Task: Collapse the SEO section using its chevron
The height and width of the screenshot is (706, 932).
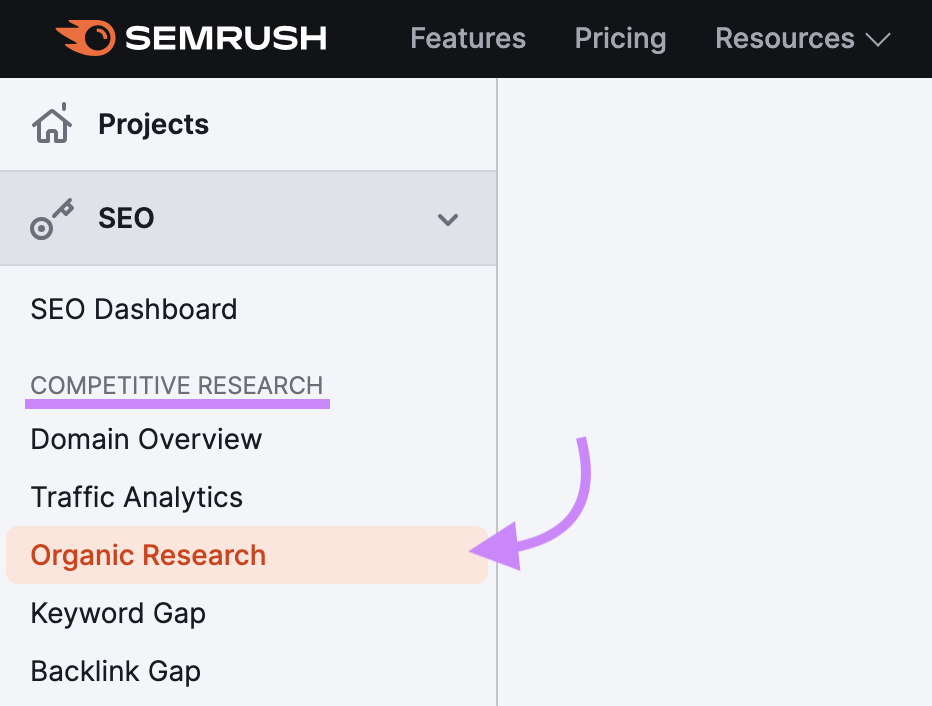Action: (x=448, y=219)
